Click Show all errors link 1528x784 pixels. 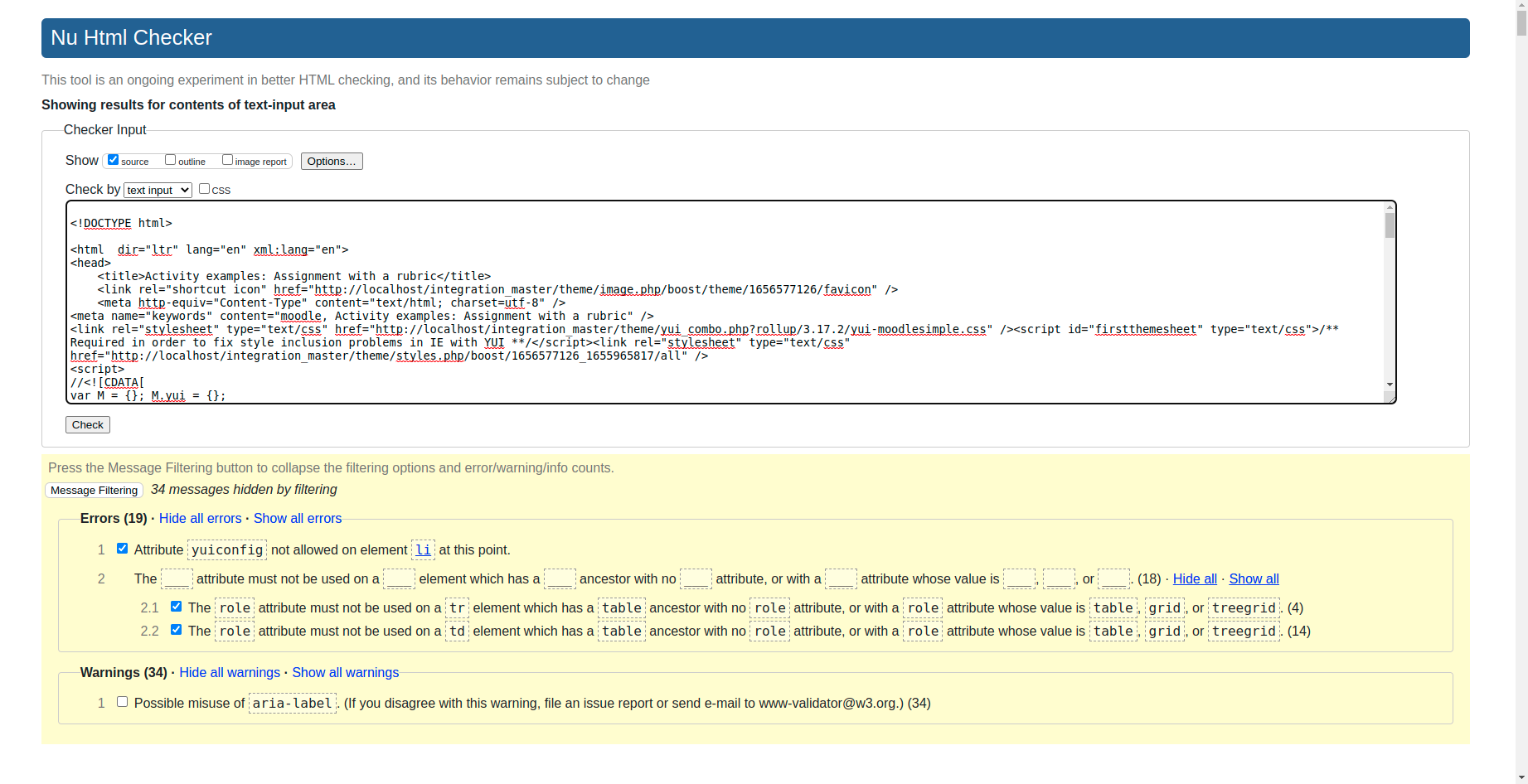[298, 518]
